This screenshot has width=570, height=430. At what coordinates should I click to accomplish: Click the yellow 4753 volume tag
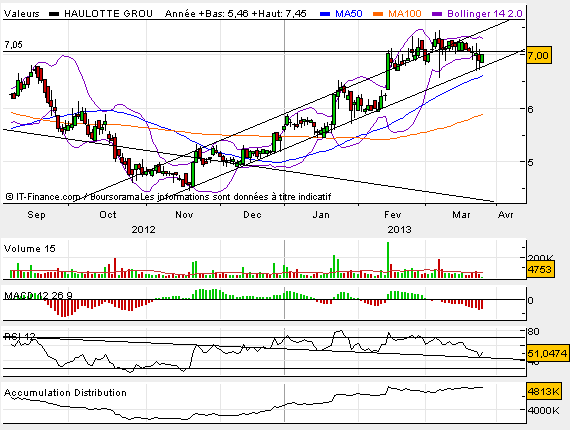tap(540, 270)
